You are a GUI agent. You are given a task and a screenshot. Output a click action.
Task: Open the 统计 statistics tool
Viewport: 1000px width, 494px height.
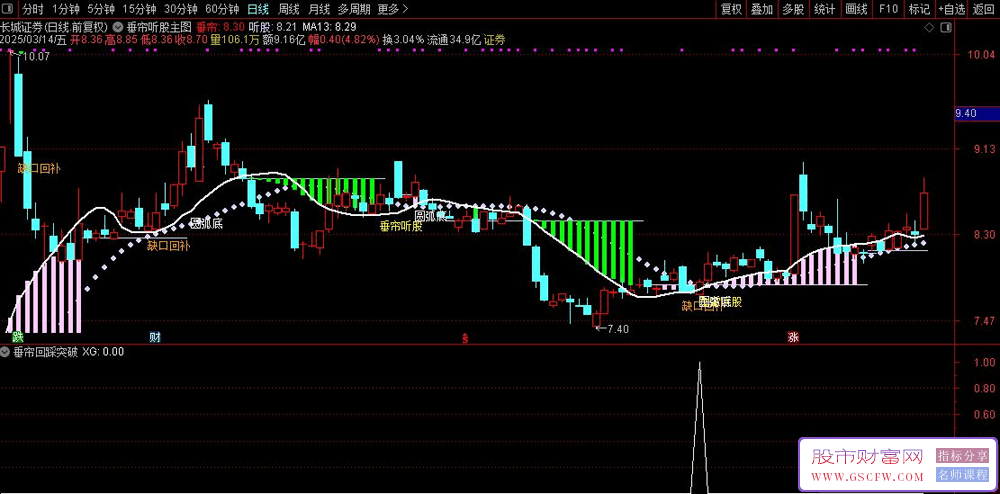pyautogui.click(x=825, y=9)
